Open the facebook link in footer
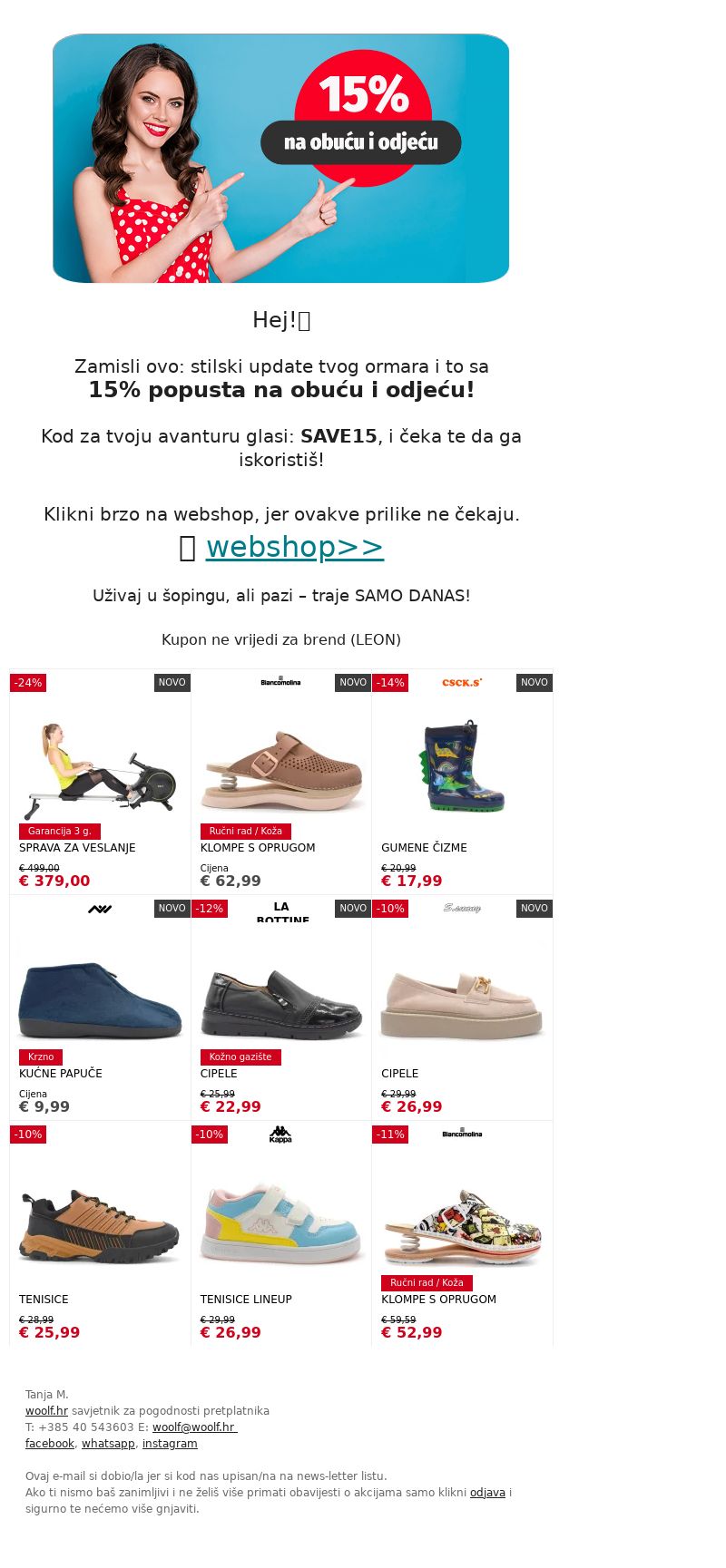 point(50,1444)
